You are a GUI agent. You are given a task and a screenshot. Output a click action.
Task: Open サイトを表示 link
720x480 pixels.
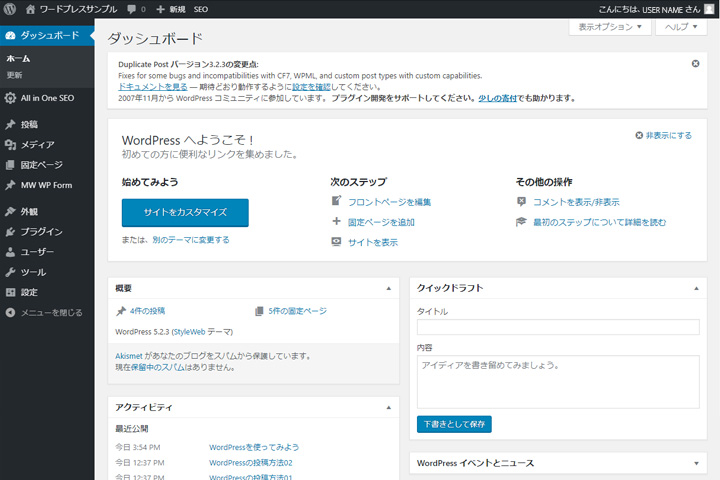tap(373, 243)
